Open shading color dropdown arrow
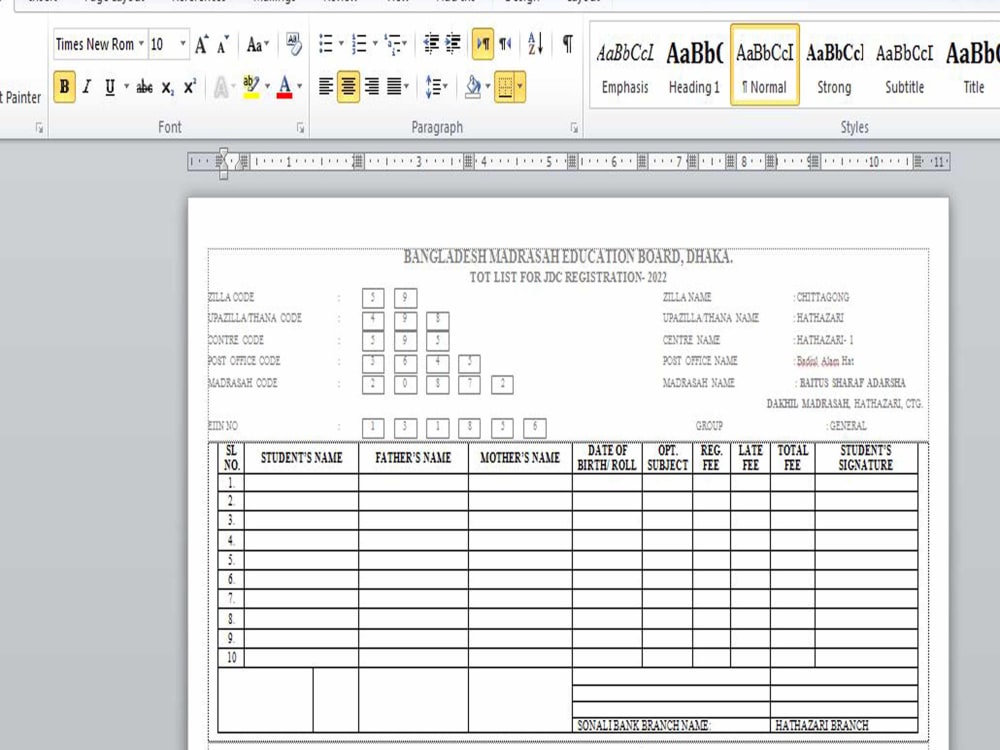1000x750 pixels. click(x=488, y=87)
